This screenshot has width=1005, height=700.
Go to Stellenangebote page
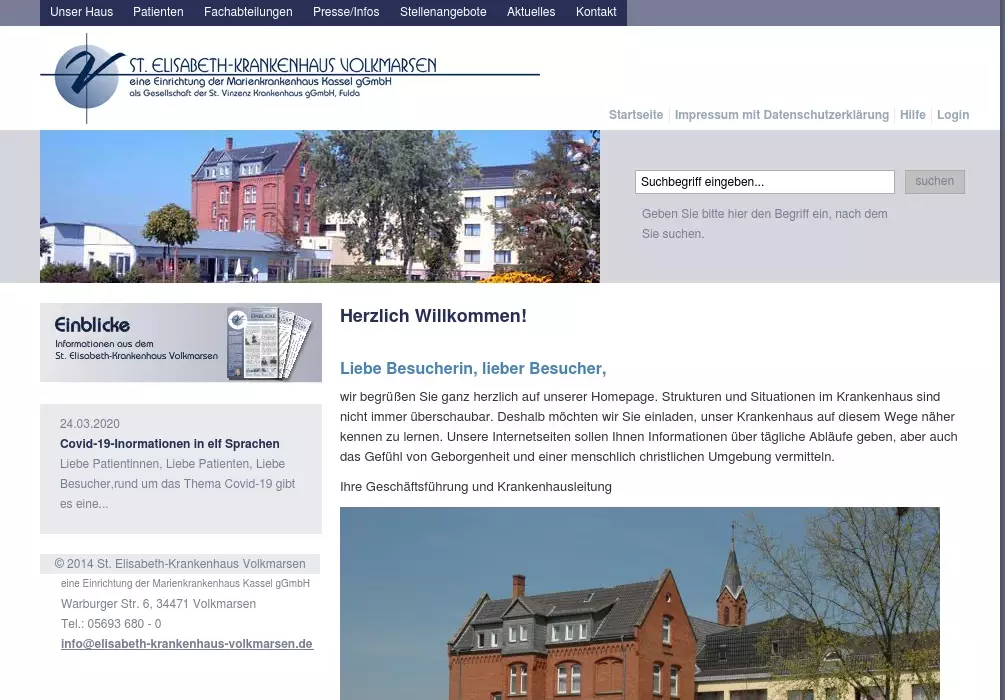(x=443, y=12)
